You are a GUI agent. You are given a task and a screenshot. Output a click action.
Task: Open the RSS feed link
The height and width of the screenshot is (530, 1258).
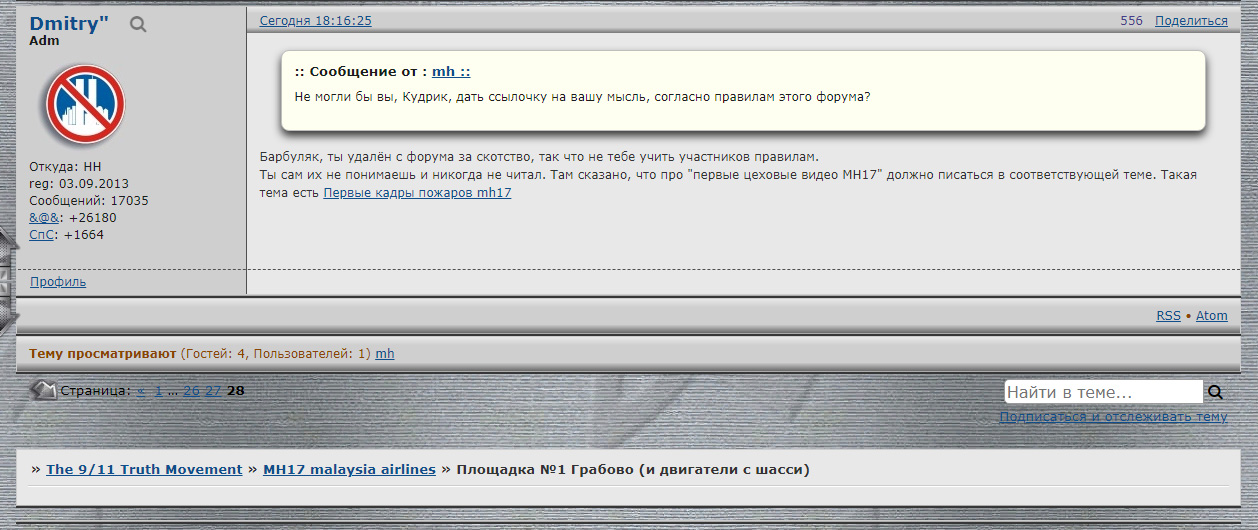[x=1168, y=315]
